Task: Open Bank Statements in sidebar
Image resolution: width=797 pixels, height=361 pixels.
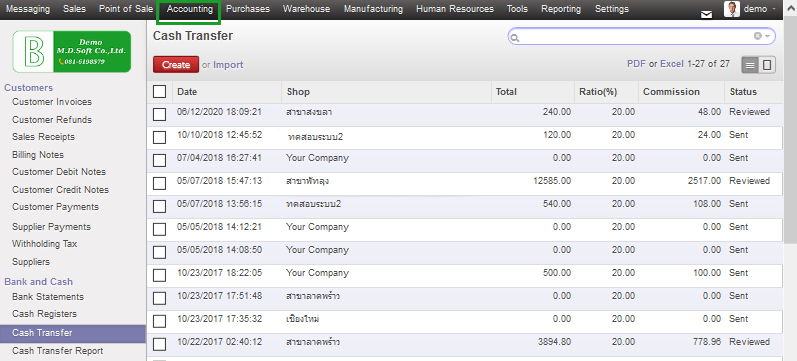Action: point(48,296)
